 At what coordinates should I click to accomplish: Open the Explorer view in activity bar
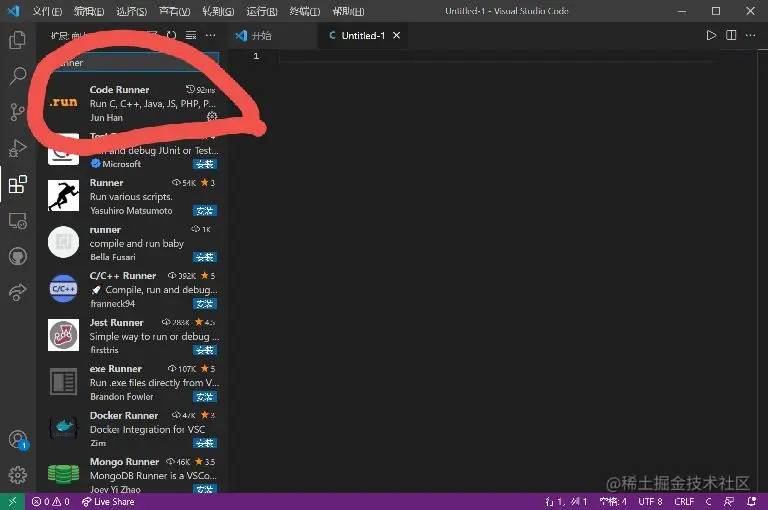[x=18, y=40]
